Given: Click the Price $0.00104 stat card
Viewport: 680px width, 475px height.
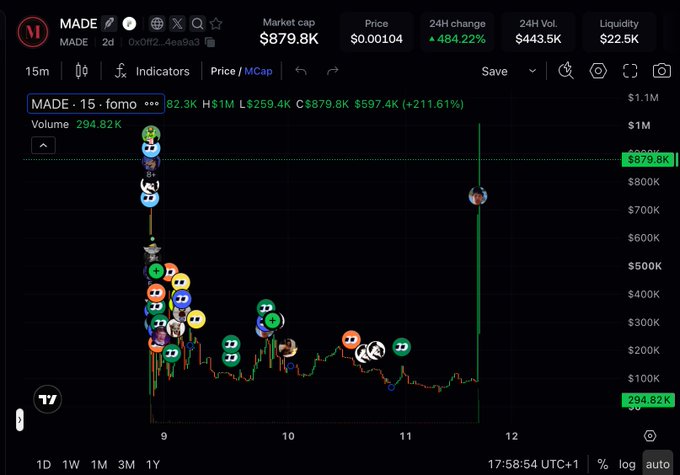Looking at the screenshot, I should pyautogui.click(x=376, y=32).
